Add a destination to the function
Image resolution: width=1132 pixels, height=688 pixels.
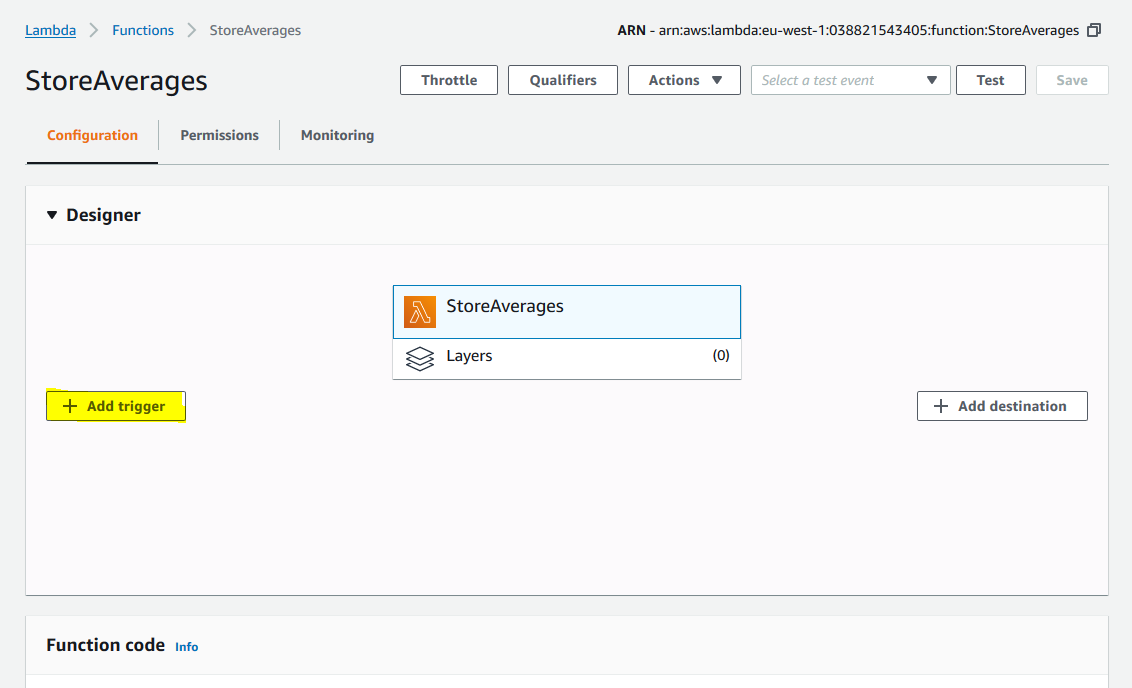[1002, 406]
